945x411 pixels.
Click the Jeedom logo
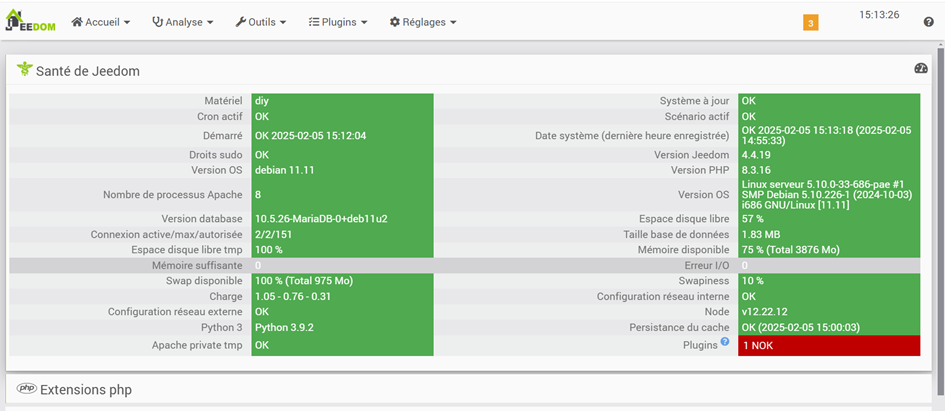click(x=30, y=21)
